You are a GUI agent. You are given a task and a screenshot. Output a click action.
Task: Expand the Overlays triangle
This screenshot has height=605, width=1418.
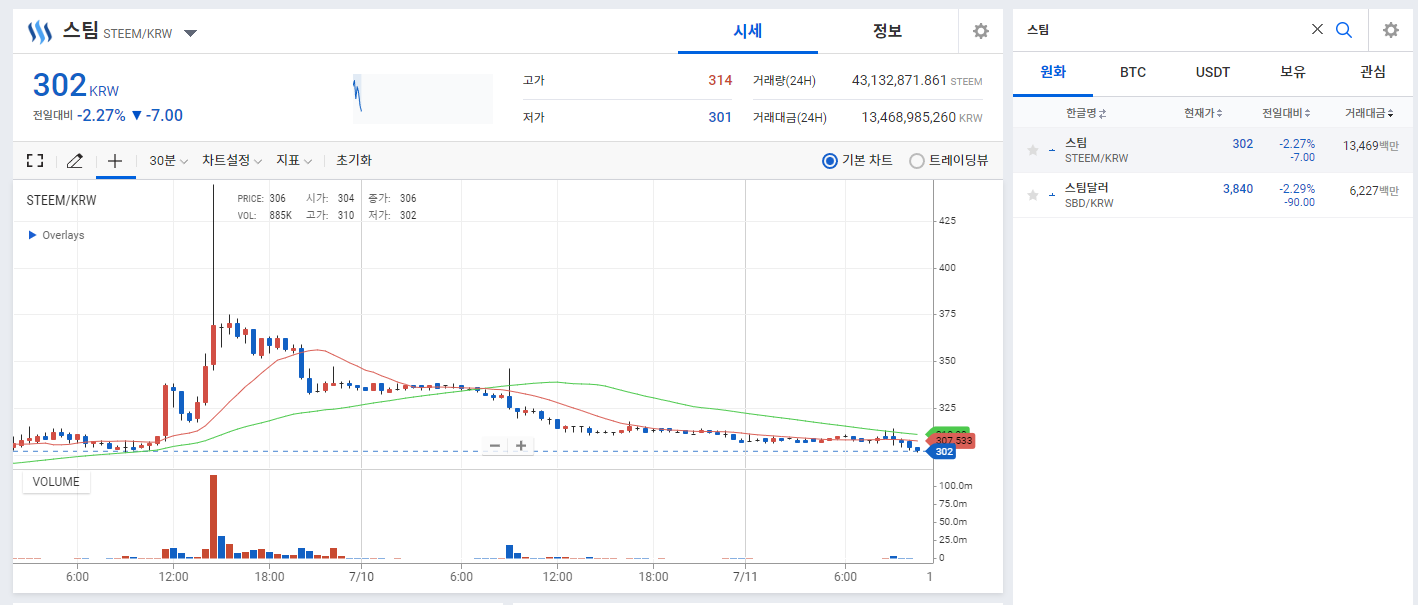(x=32, y=235)
